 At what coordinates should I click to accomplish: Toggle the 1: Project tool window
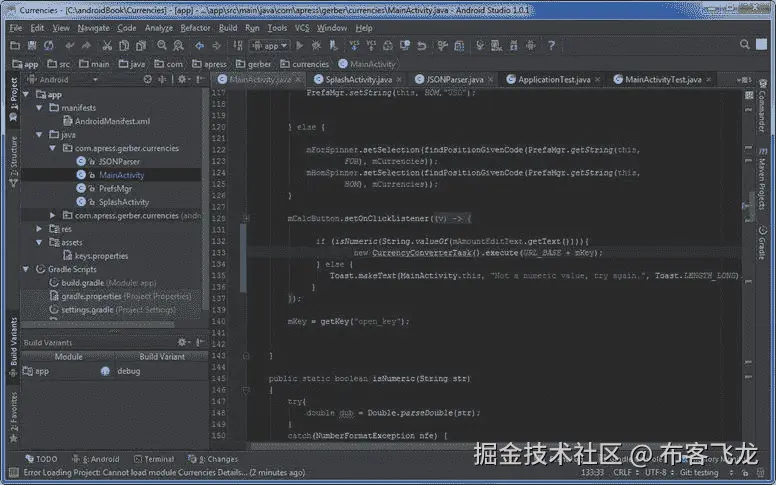13,99
